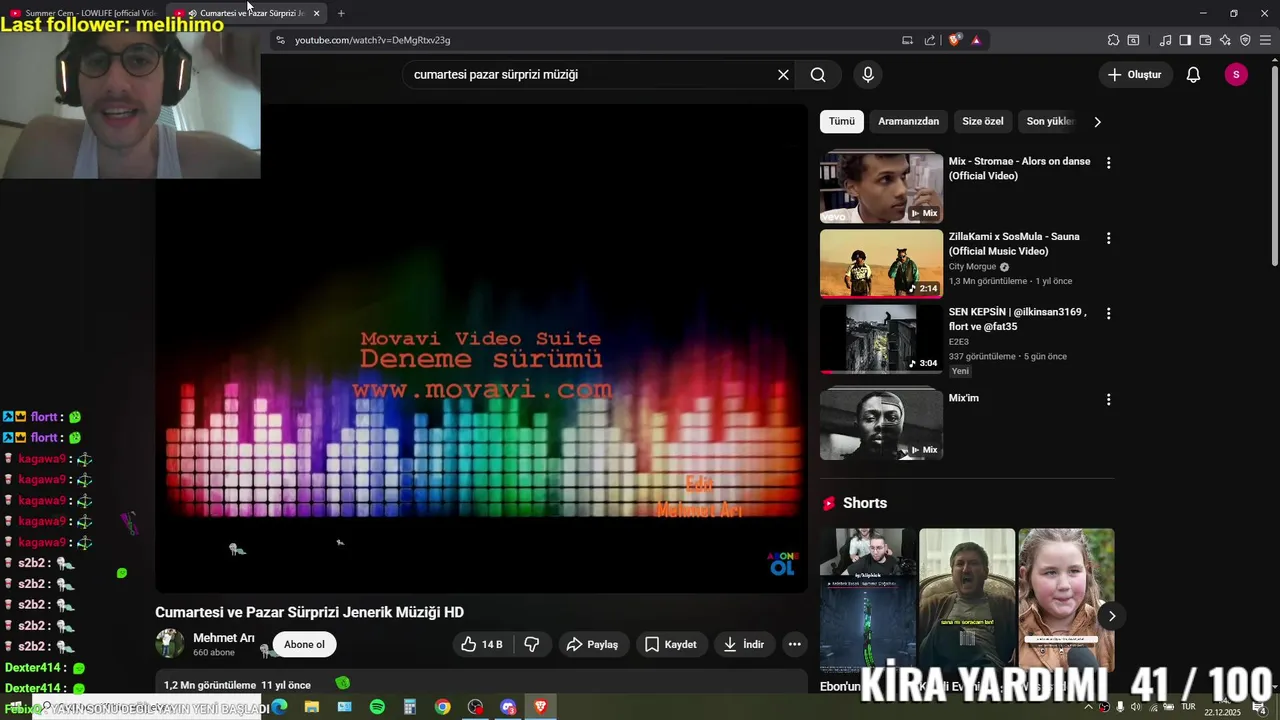Play SEN KEPSİN video thumbnail
This screenshot has height=720, width=1280.
tap(881, 339)
